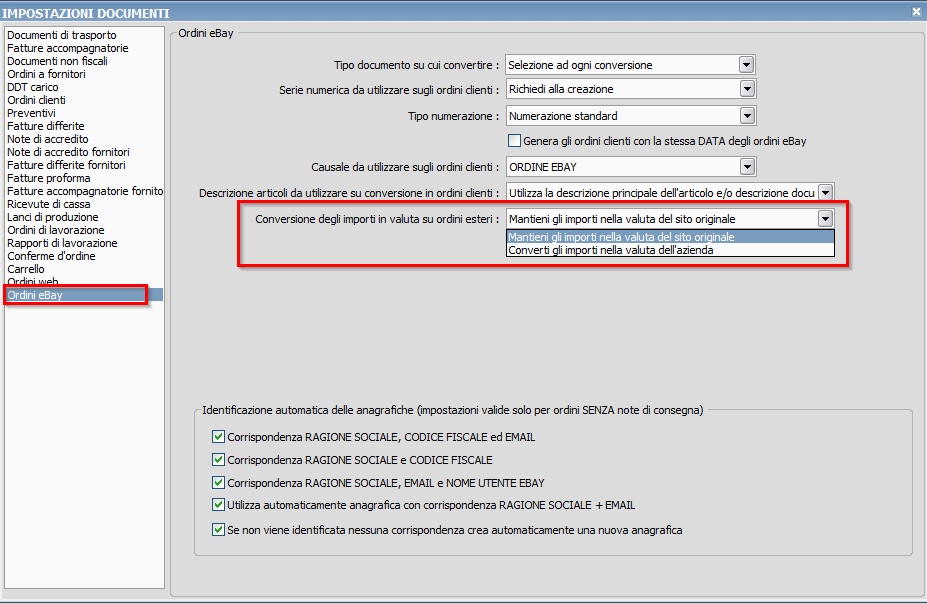Uncheck Utilizza automaticamente anagrafica checkbox
The width and height of the screenshot is (927, 604).
point(218,505)
